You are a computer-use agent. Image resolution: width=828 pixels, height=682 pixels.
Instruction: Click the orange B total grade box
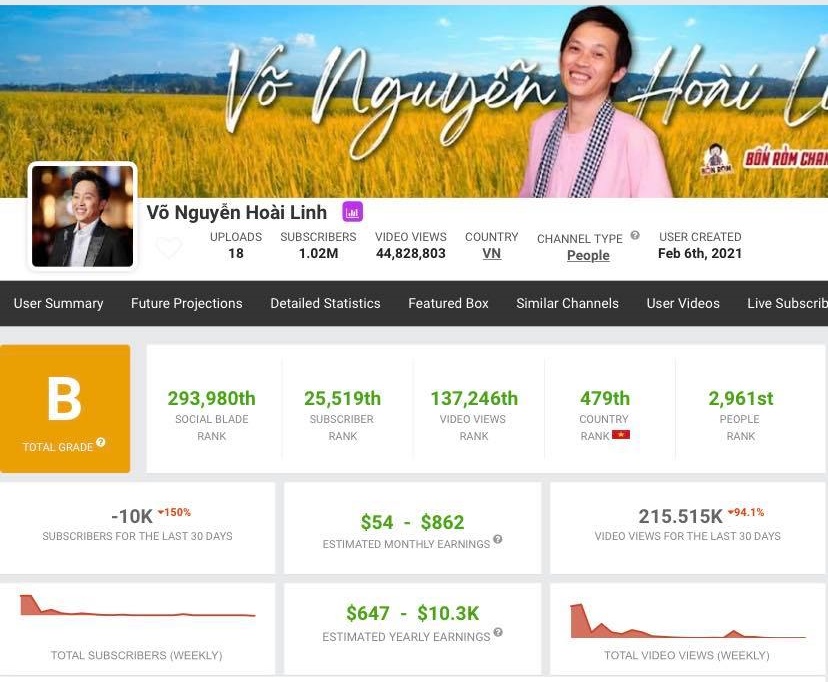point(65,408)
